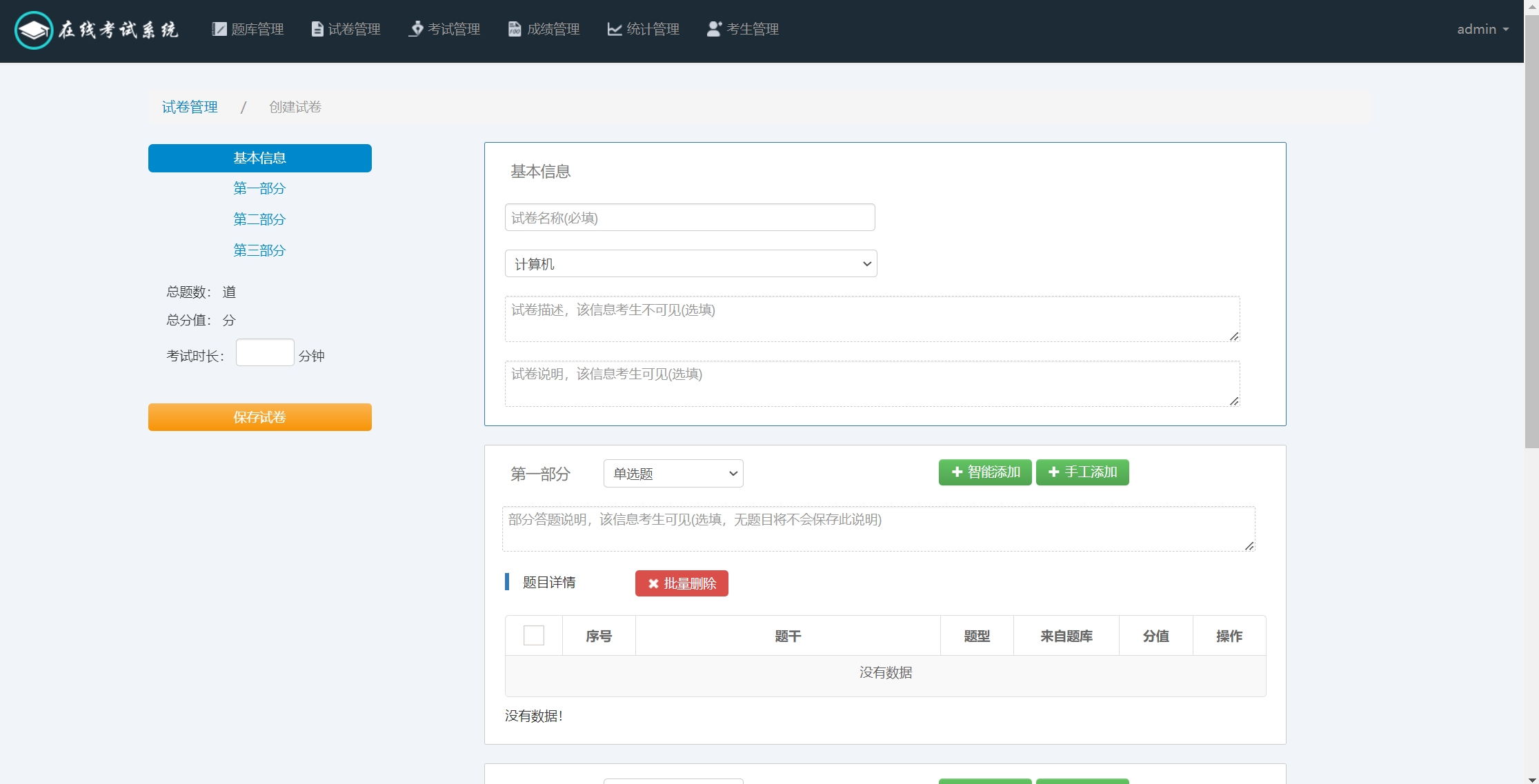Viewport: 1539px width, 784px height.
Task: Toggle the select-all checkbox in table header
Action: tap(534, 635)
